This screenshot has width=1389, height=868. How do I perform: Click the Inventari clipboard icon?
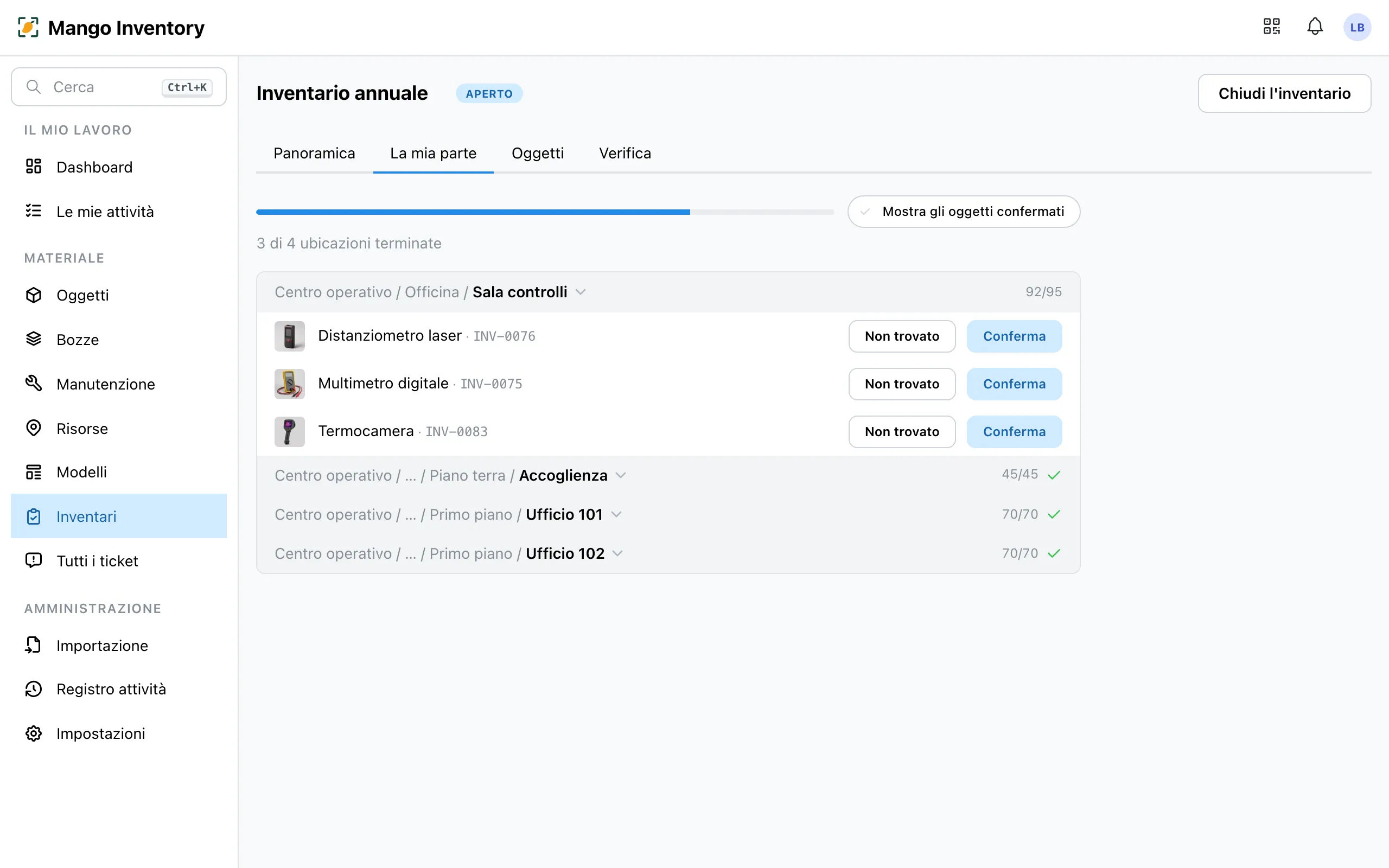(34, 516)
